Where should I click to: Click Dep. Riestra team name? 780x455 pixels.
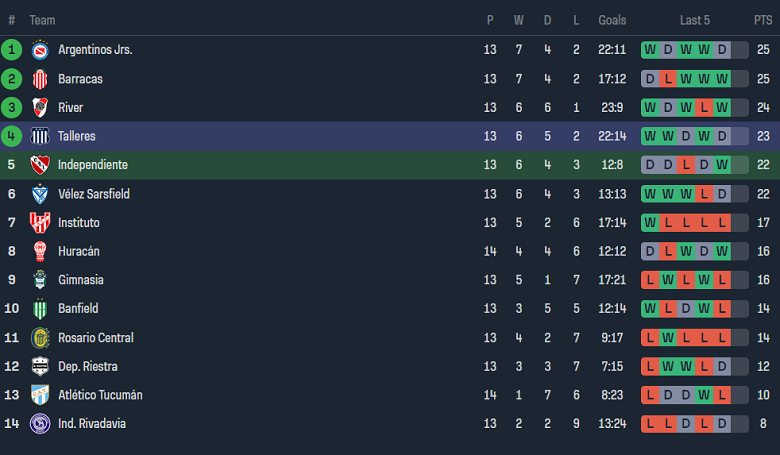click(x=88, y=367)
